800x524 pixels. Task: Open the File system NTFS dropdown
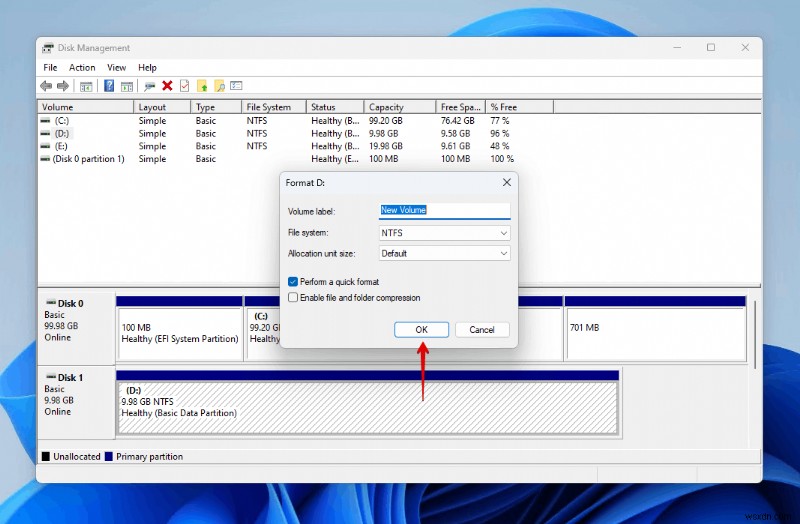(x=444, y=233)
